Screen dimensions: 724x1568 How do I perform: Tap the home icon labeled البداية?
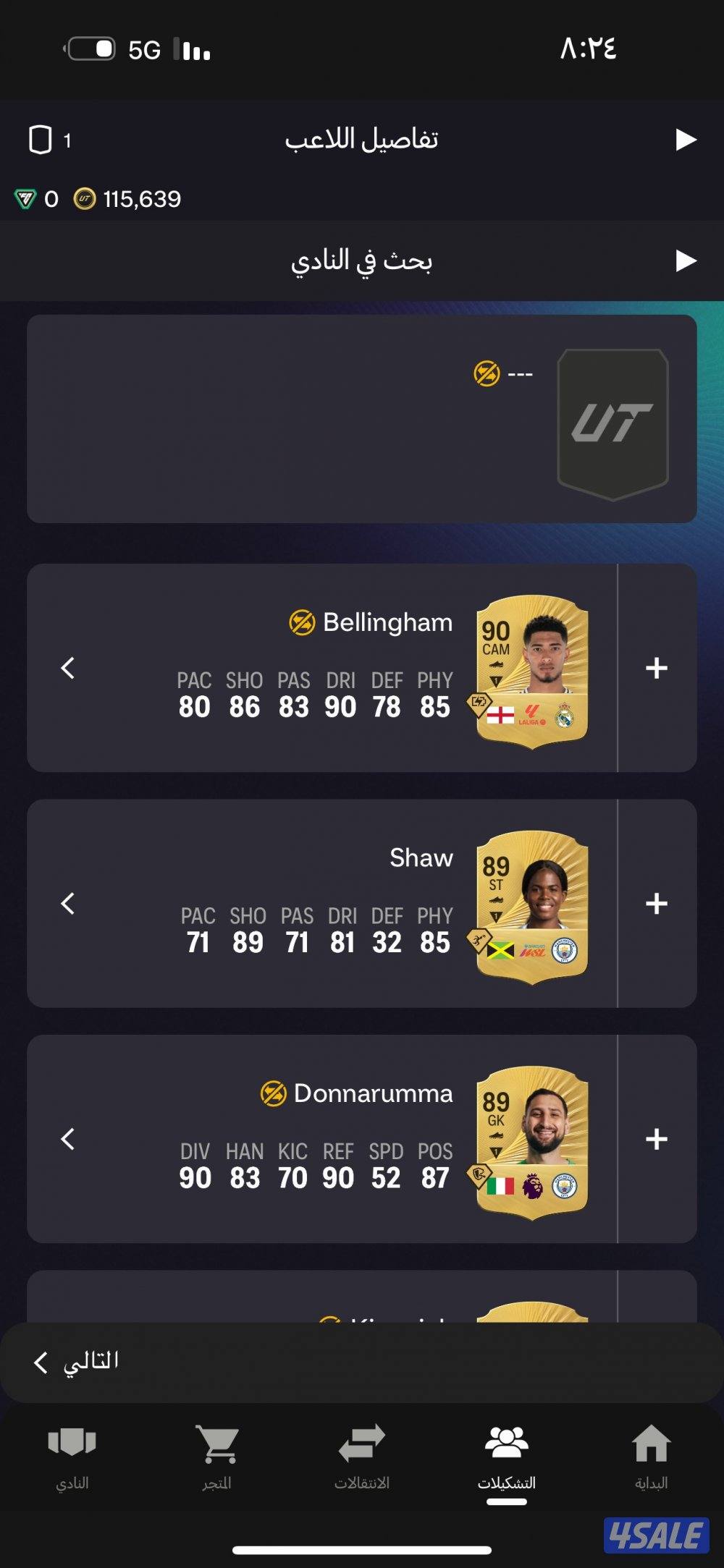coord(651,1457)
